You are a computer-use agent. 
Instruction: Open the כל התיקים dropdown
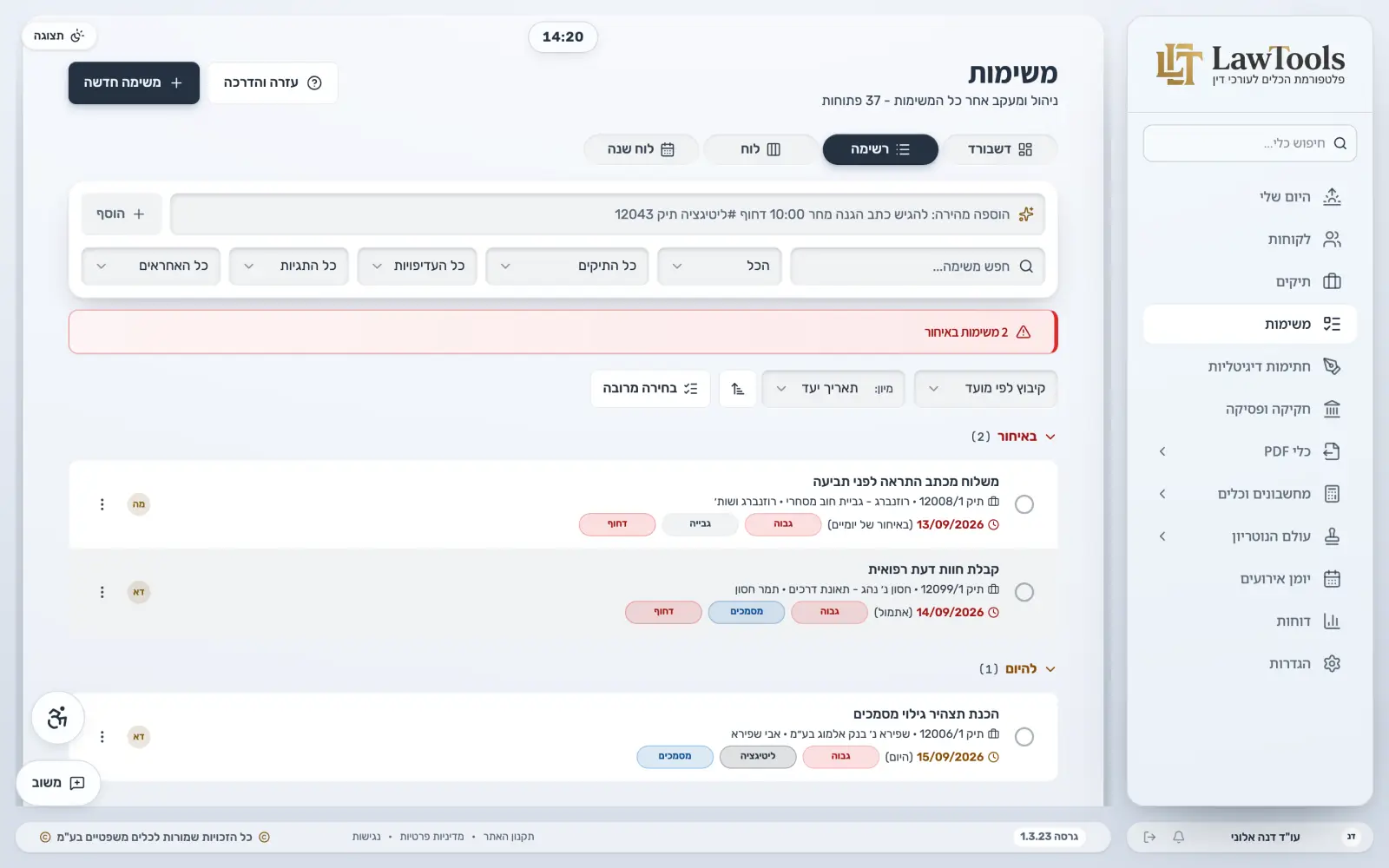pos(567,266)
